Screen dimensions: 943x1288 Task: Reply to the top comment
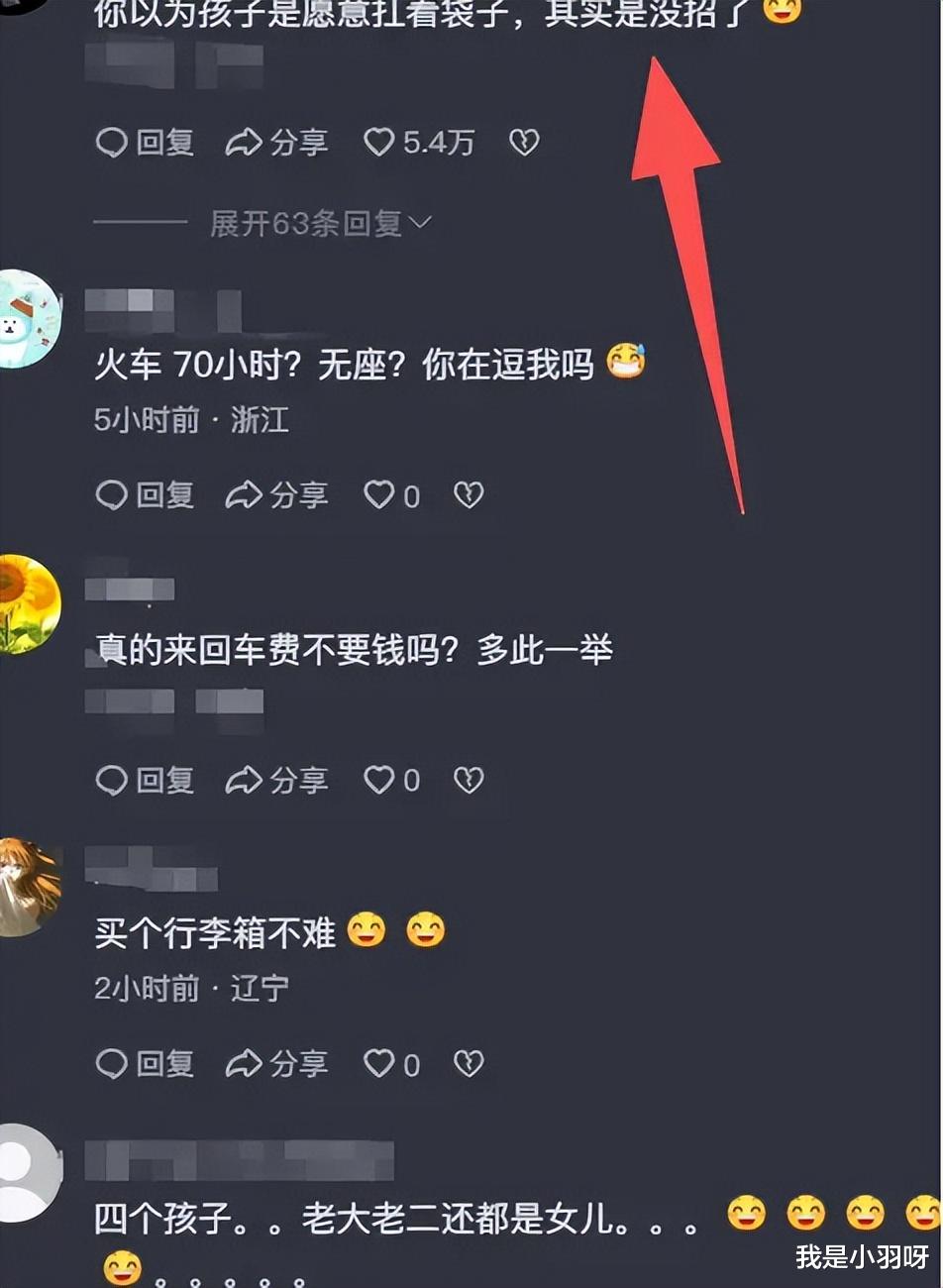pos(145,143)
